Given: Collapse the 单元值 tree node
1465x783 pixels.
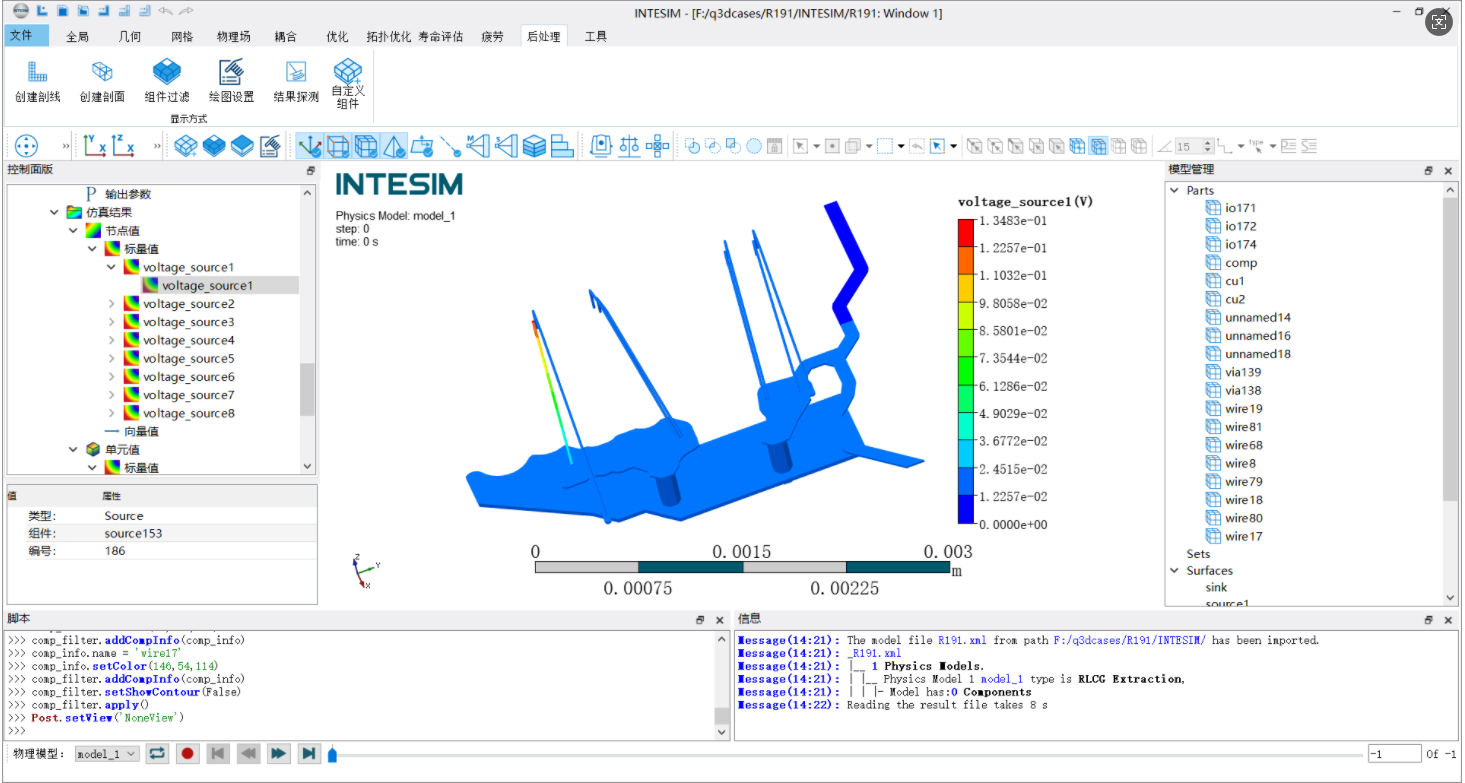Looking at the screenshot, I should (x=73, y=450).
